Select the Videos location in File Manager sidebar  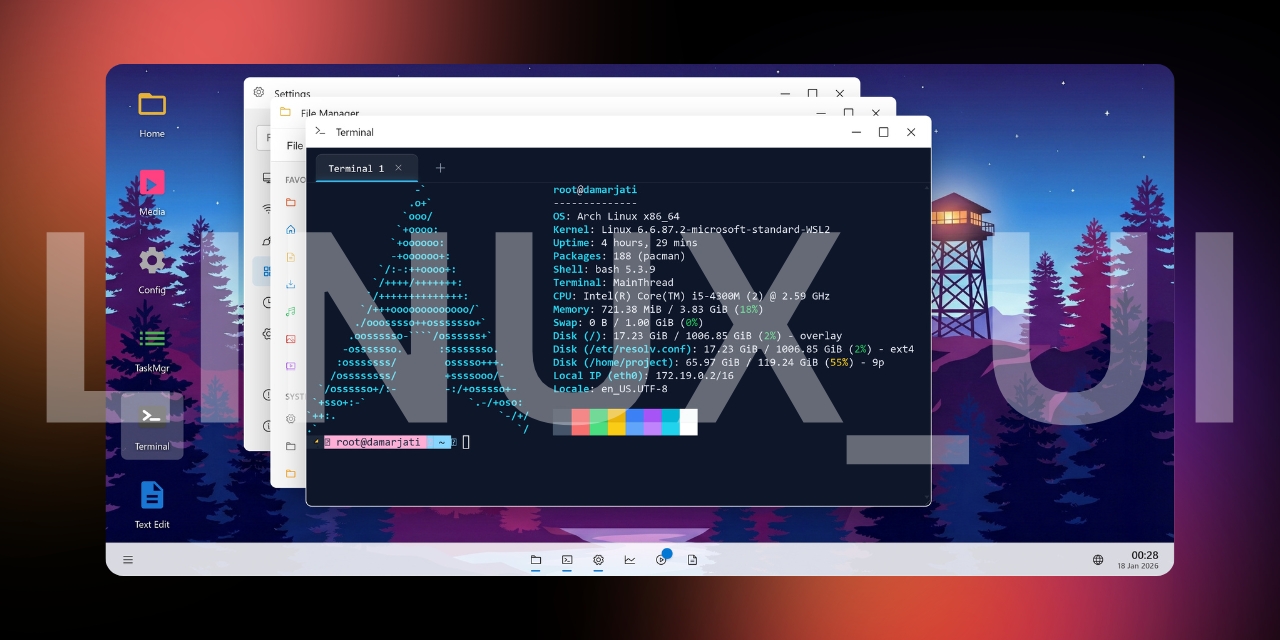coord(293,364)
